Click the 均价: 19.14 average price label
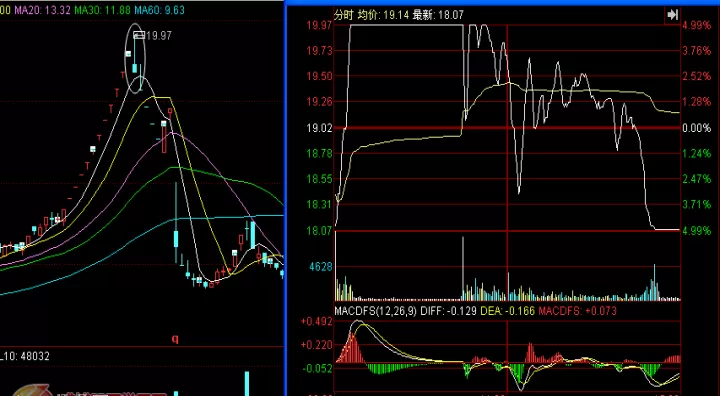 383,15
